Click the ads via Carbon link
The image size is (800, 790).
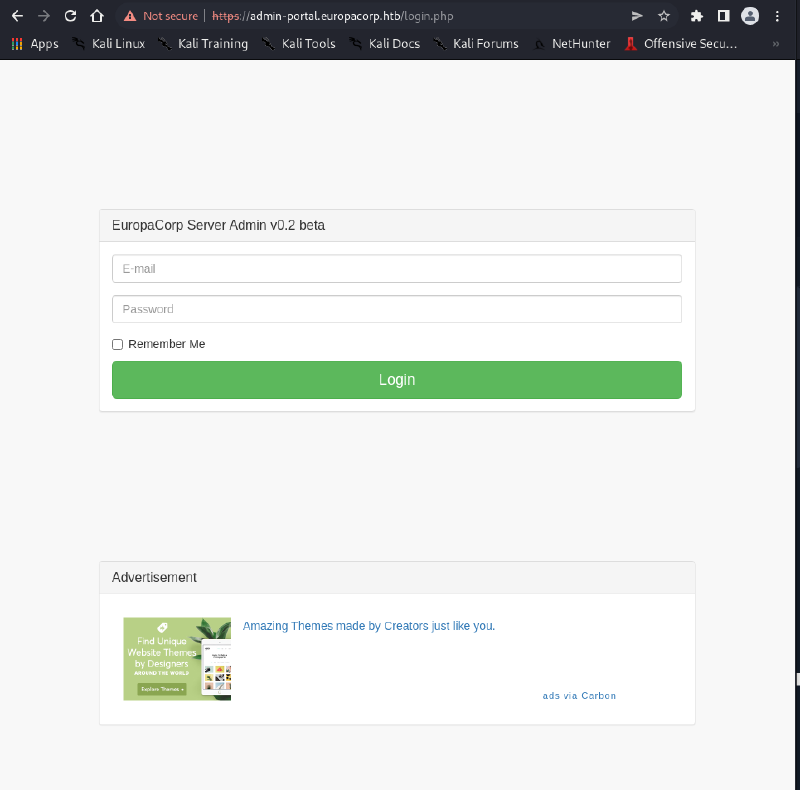(579, 695)
